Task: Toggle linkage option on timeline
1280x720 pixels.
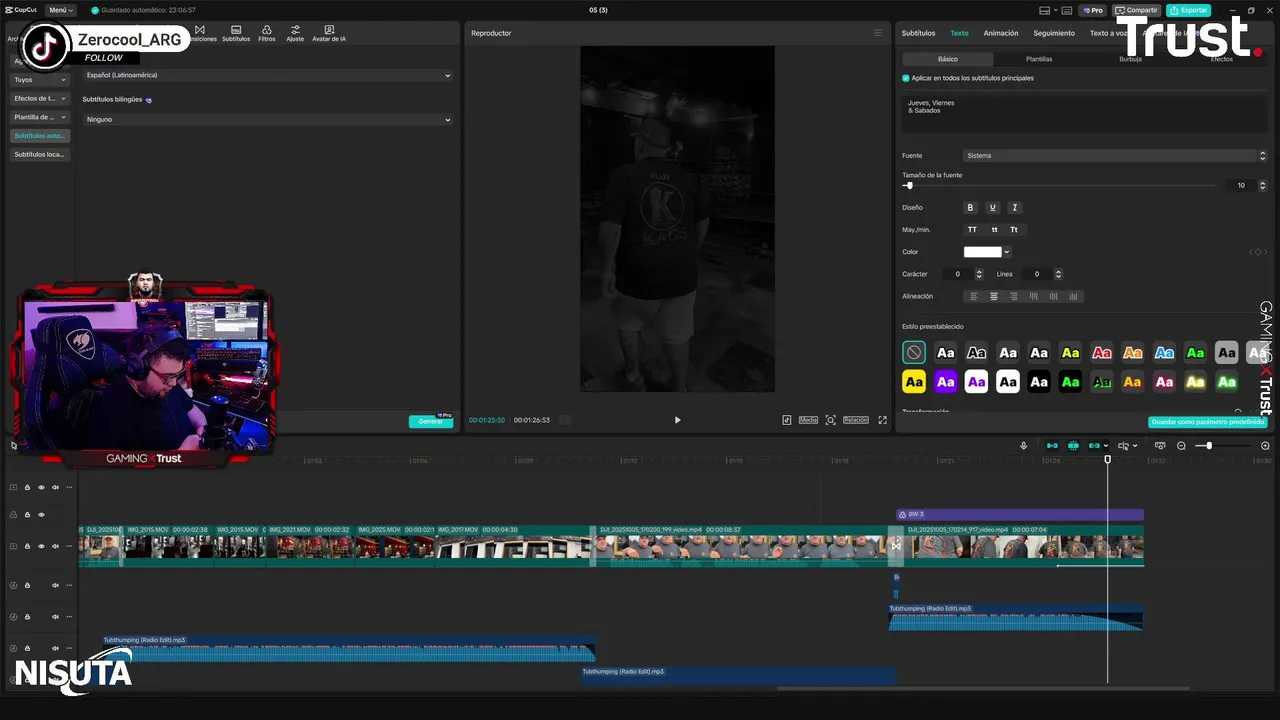Action: point(1094,446)
